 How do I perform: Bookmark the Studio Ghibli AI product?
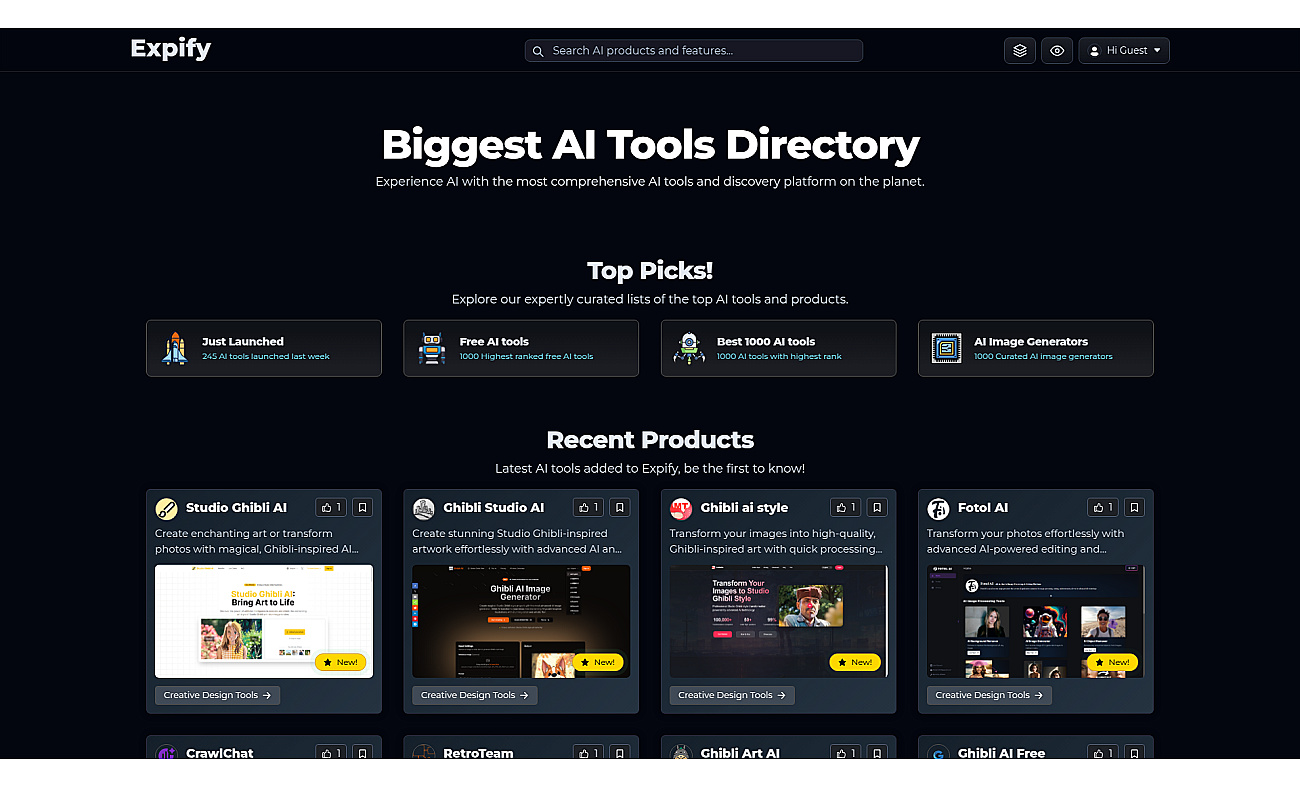click(x=363, y=508)
